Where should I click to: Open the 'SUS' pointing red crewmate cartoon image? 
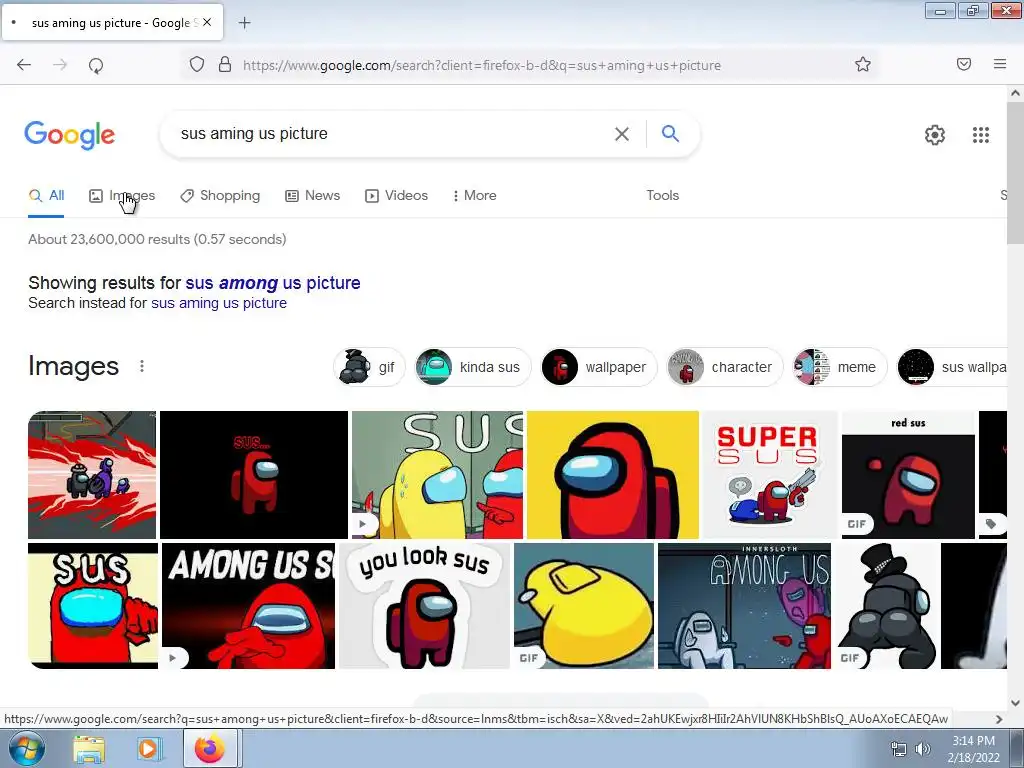[x=93, y=606]
